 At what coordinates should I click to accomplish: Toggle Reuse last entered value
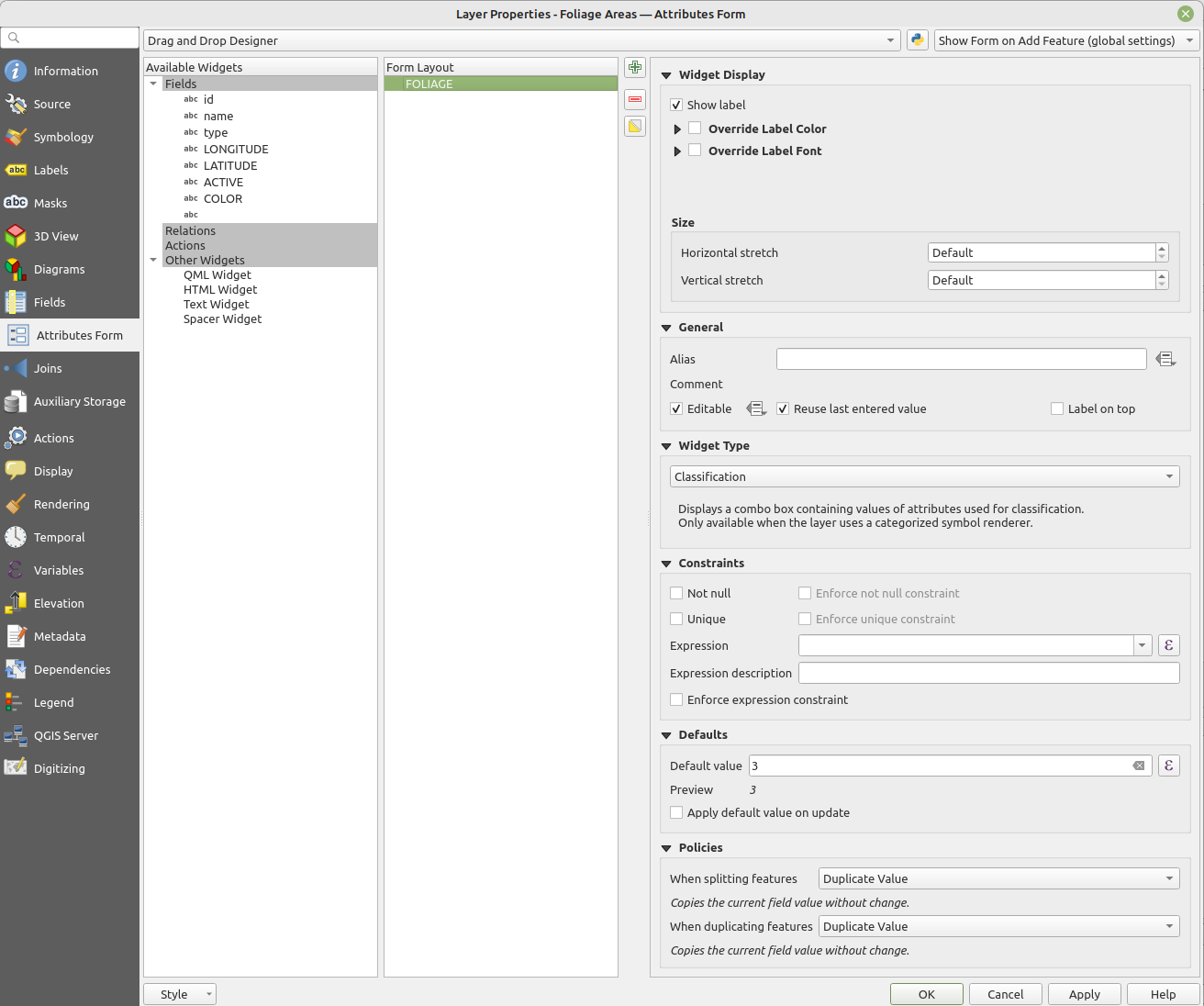pos(783,409)
